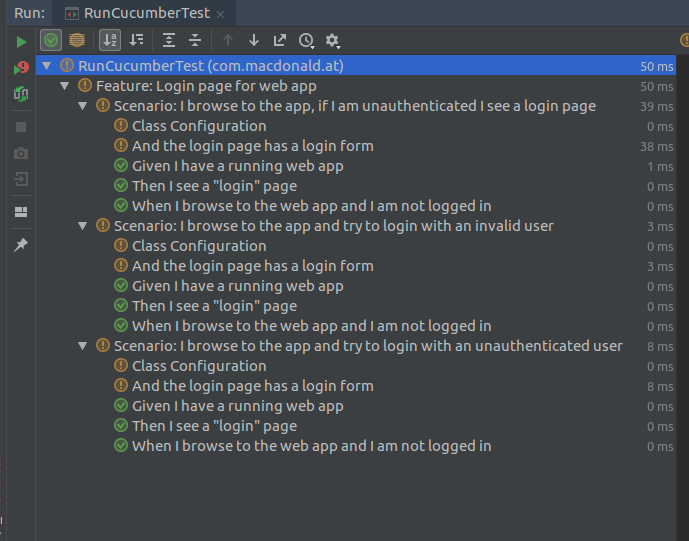
Task: Toggle the Show Ignored tests filter
Action: coord(76,41)
